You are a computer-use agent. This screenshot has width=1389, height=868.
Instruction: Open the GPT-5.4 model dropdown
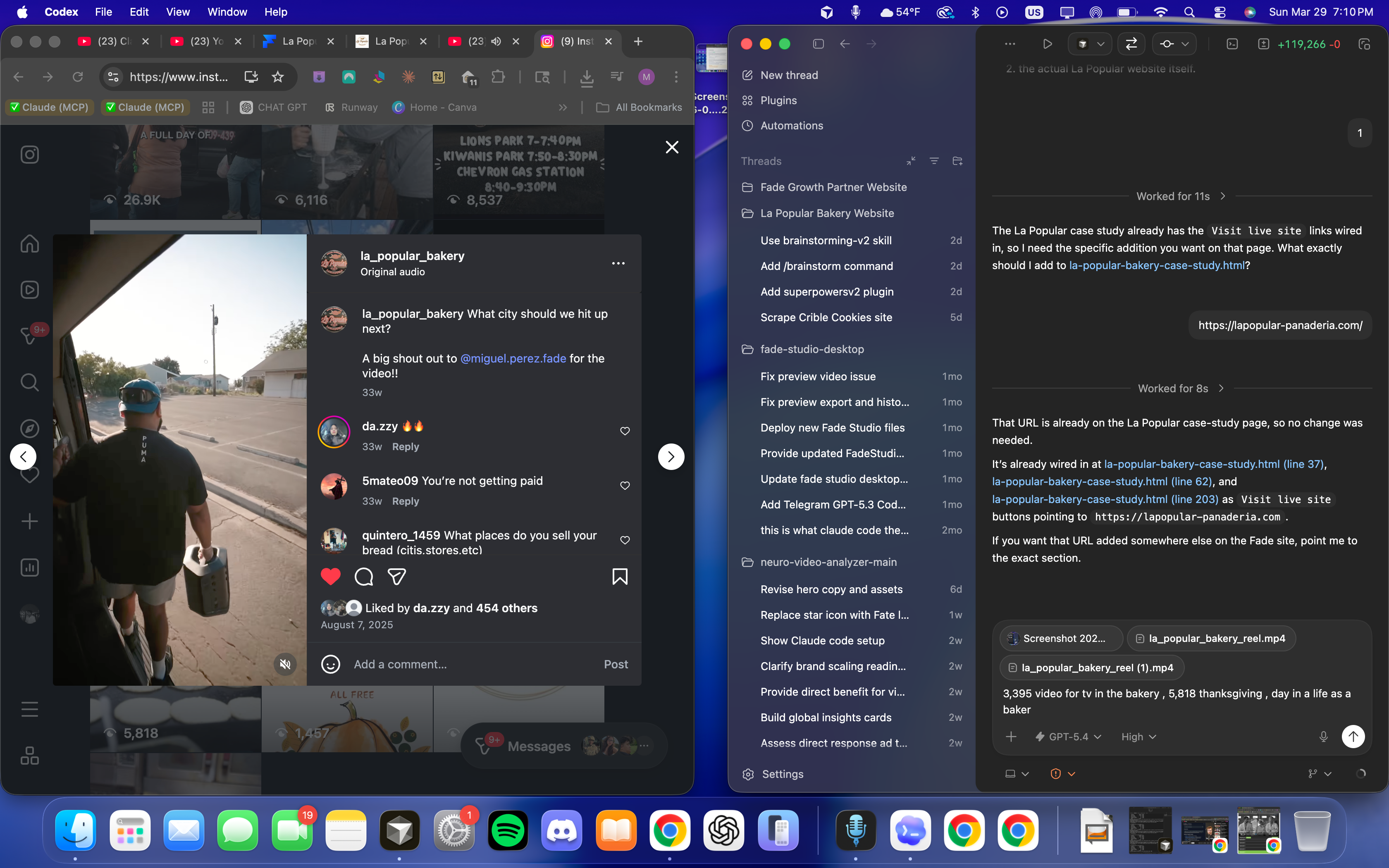click(1068, 737)
